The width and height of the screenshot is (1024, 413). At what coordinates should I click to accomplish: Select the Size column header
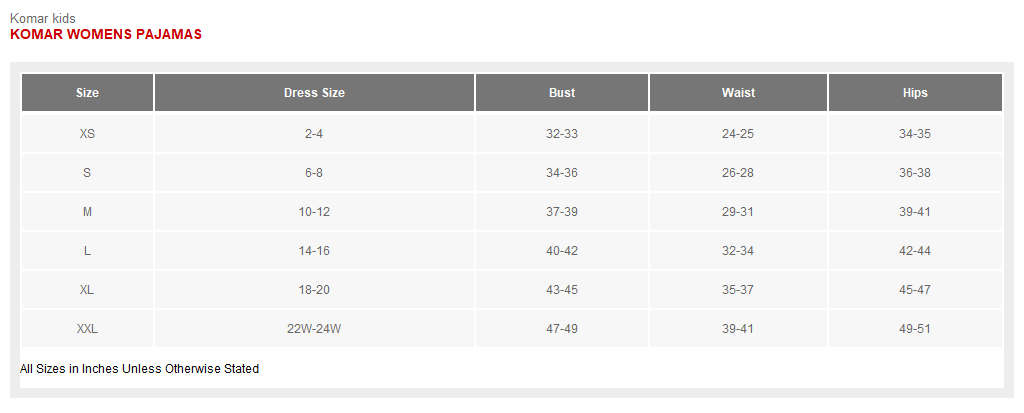click(x=87, y=93)
